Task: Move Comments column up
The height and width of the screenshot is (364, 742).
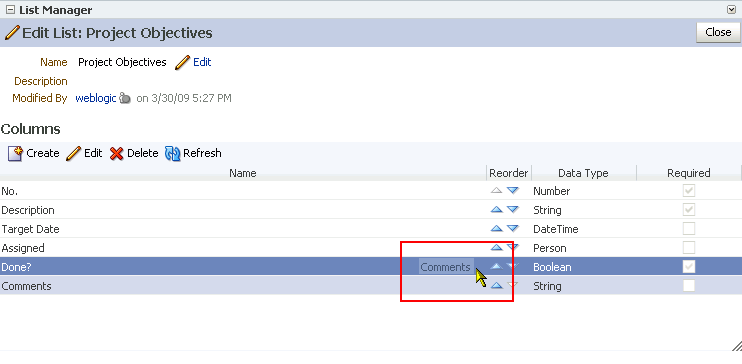Action: click(496, 285)
